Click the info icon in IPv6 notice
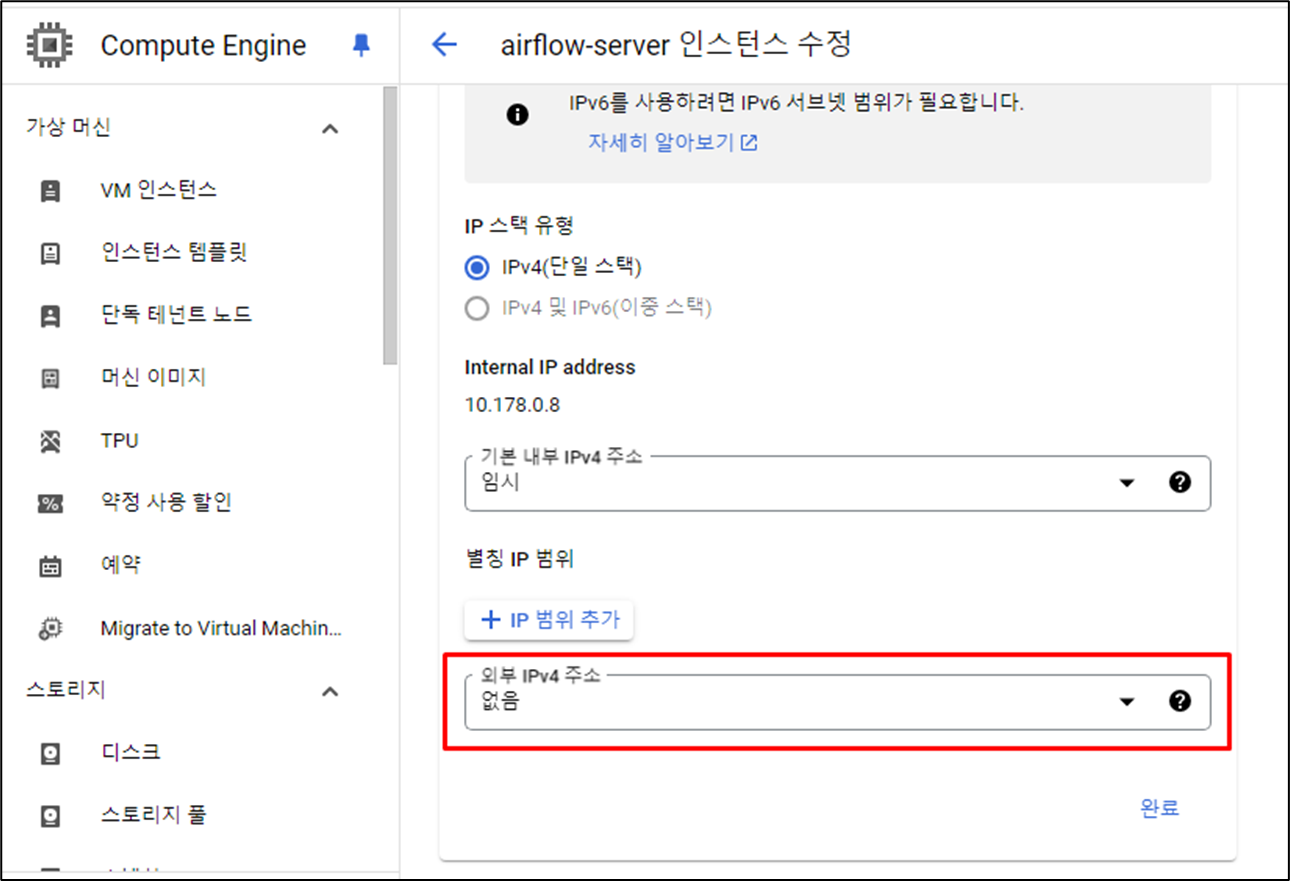 coord(517,115)
